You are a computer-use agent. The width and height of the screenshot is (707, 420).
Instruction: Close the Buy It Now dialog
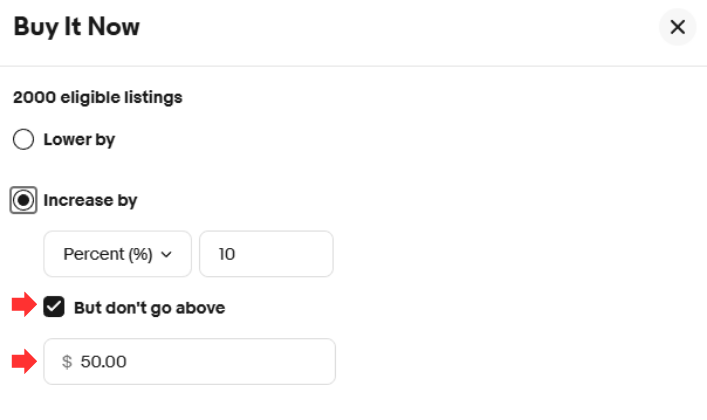point(677,27)
